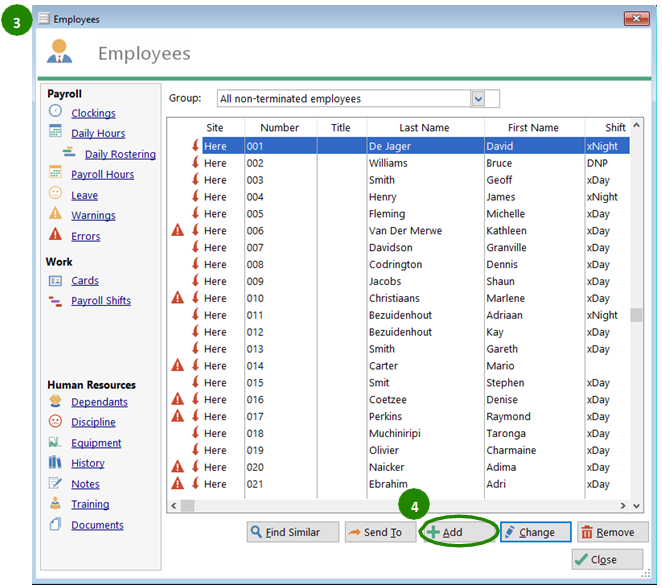
Task: Click the Change button
Action: (x=536, y=532)
